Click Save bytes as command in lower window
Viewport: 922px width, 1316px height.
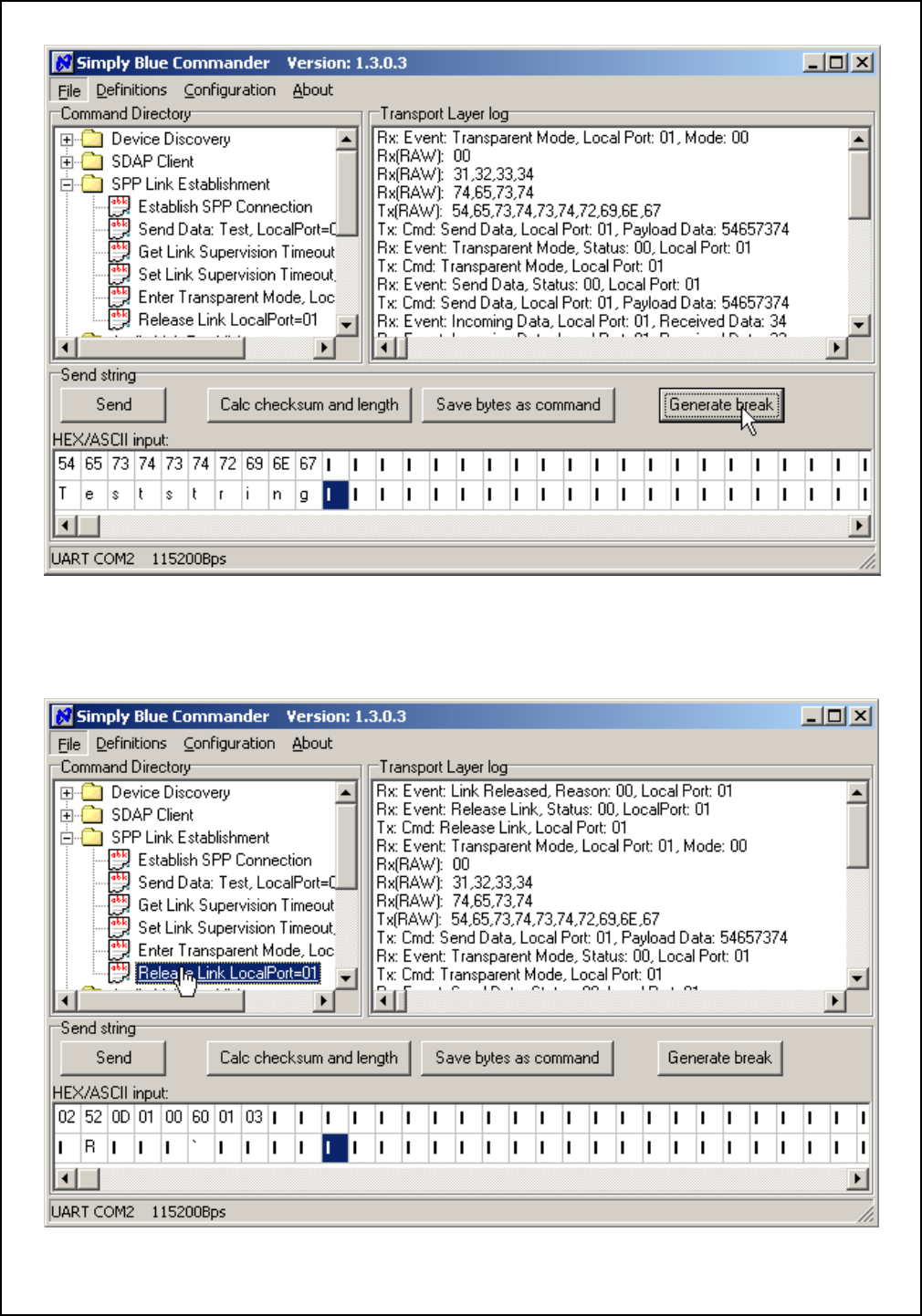coord(517,1058)
